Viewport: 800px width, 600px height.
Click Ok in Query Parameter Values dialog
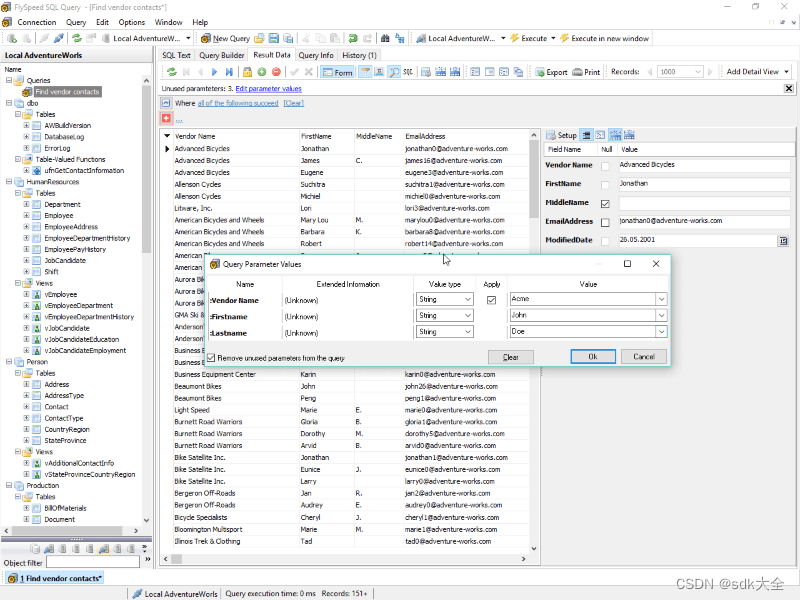point(592,356)
